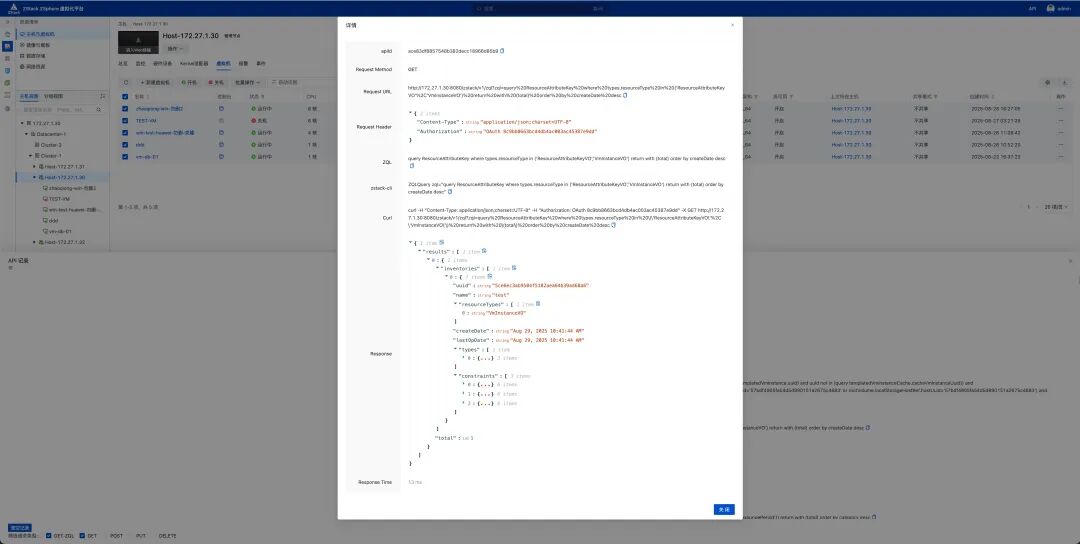This screenshot has height=544, width=1080.
Task: Collapse the "resourceTypes" node
Action: tap(455, 304)
